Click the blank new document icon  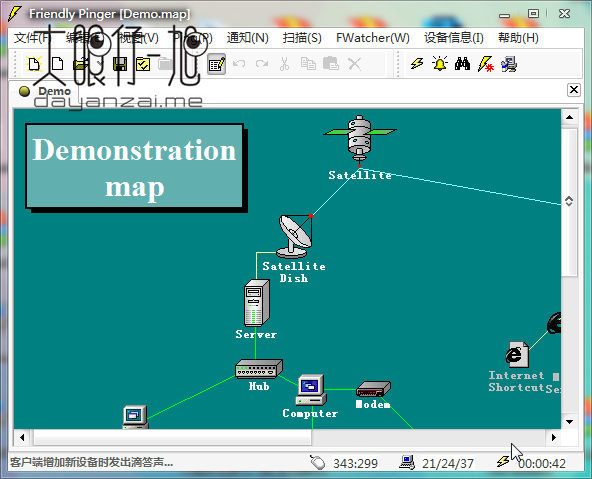point(57,64)
